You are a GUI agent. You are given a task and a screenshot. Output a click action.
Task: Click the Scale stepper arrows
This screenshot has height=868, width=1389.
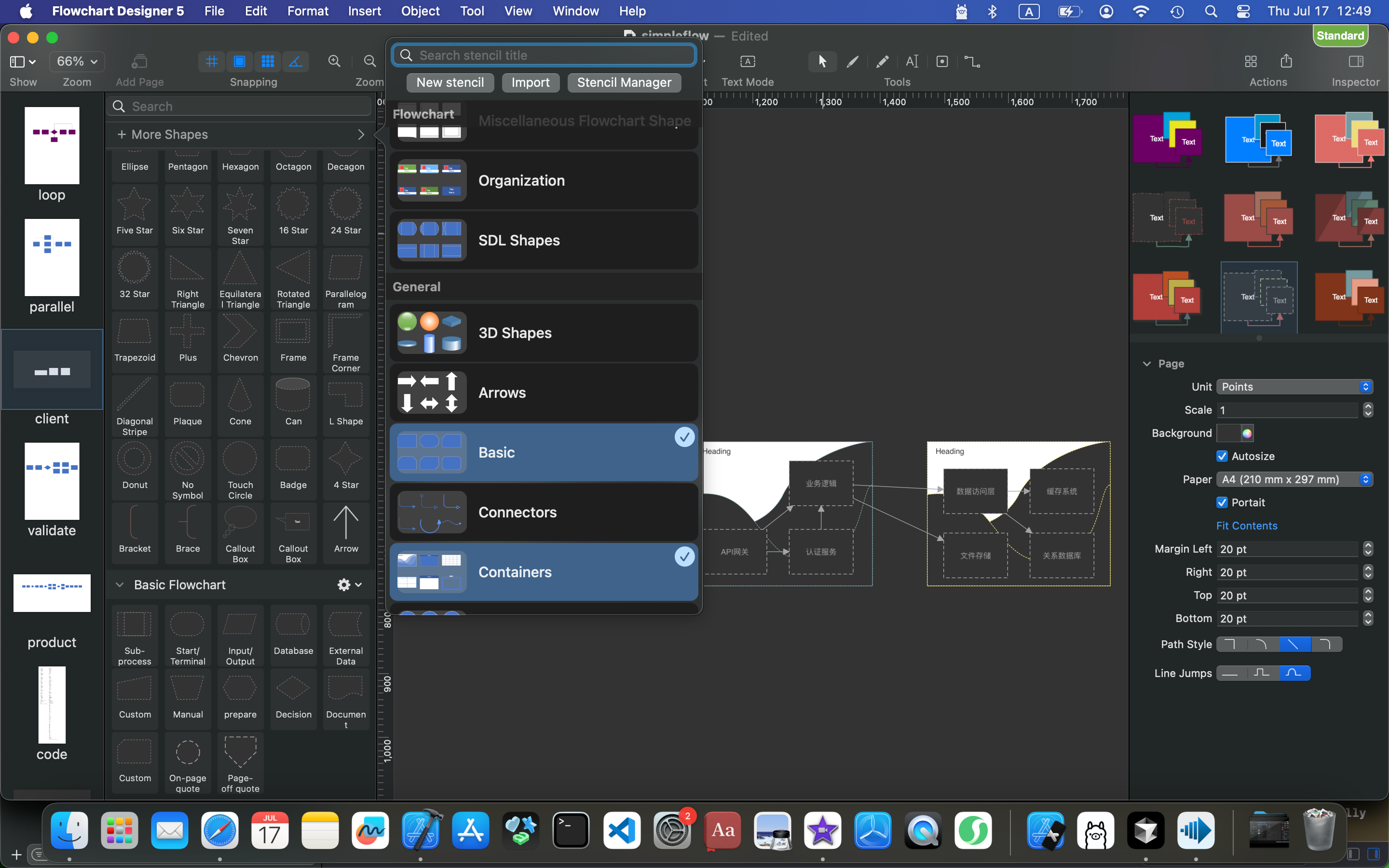(1368, 410)
